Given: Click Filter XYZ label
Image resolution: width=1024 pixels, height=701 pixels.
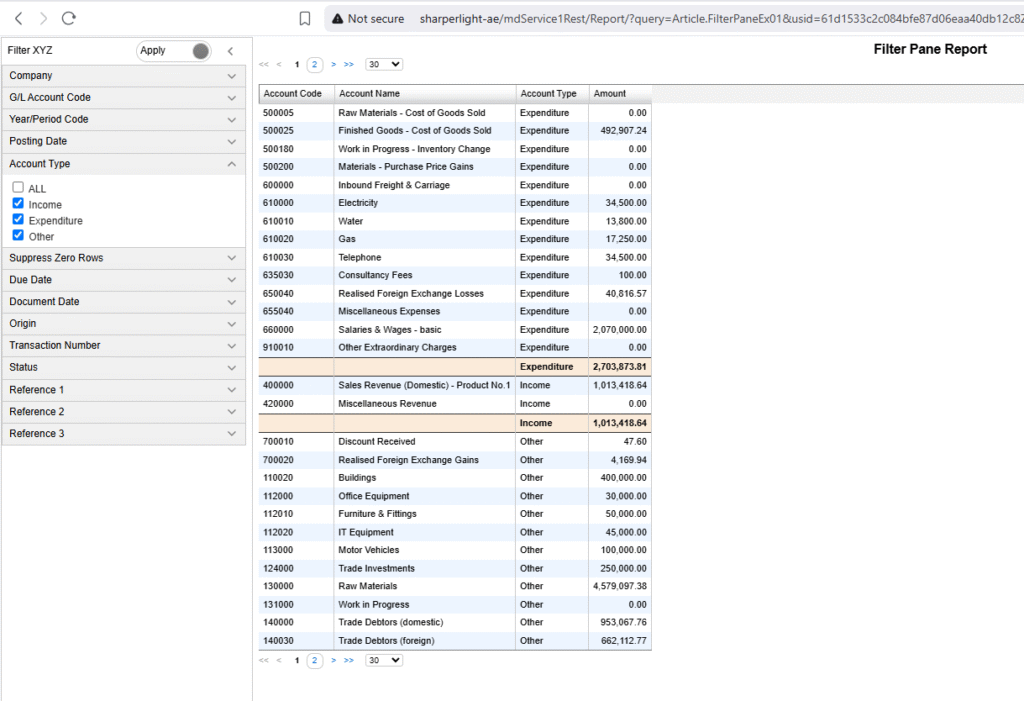Looking at the screenshot, I should (x=30, y=50).
